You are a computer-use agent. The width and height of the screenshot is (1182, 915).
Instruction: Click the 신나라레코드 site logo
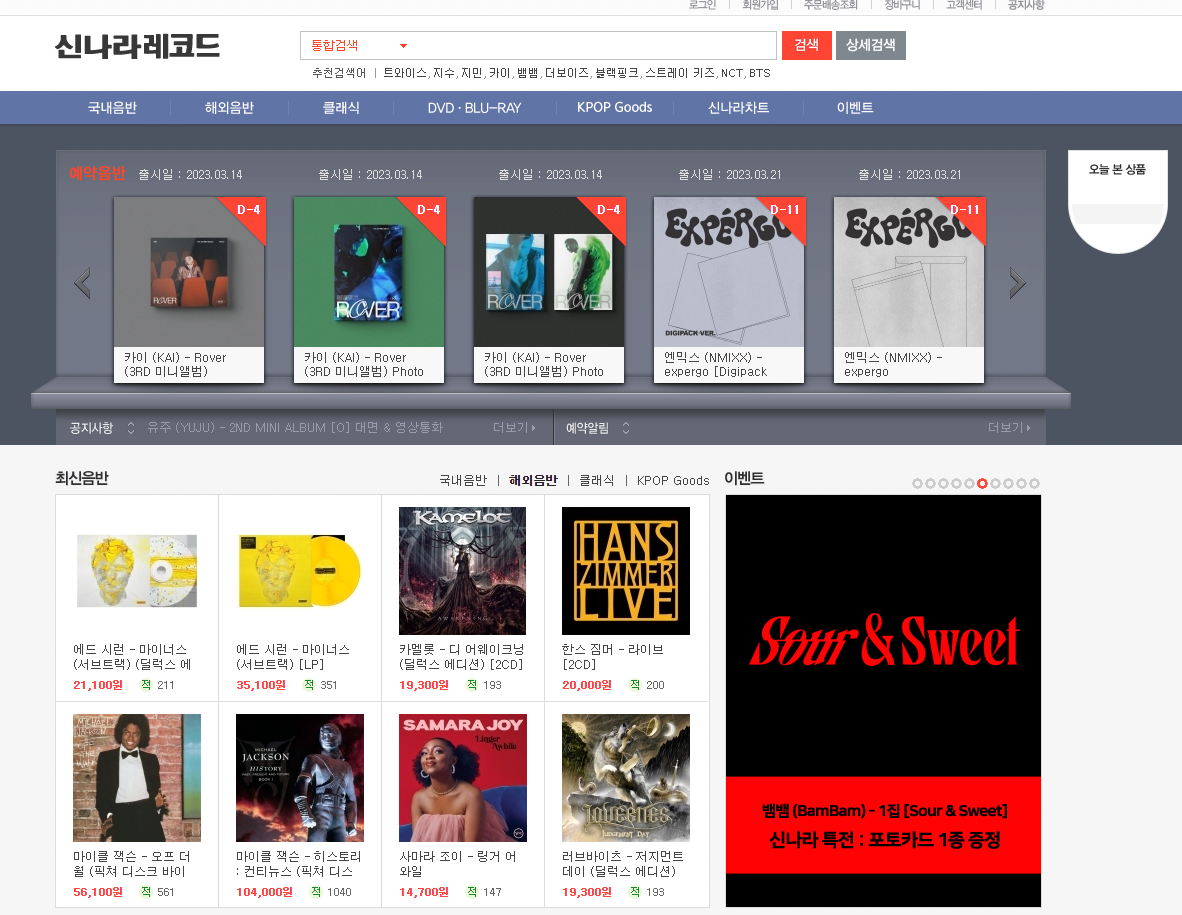[137, 47]
